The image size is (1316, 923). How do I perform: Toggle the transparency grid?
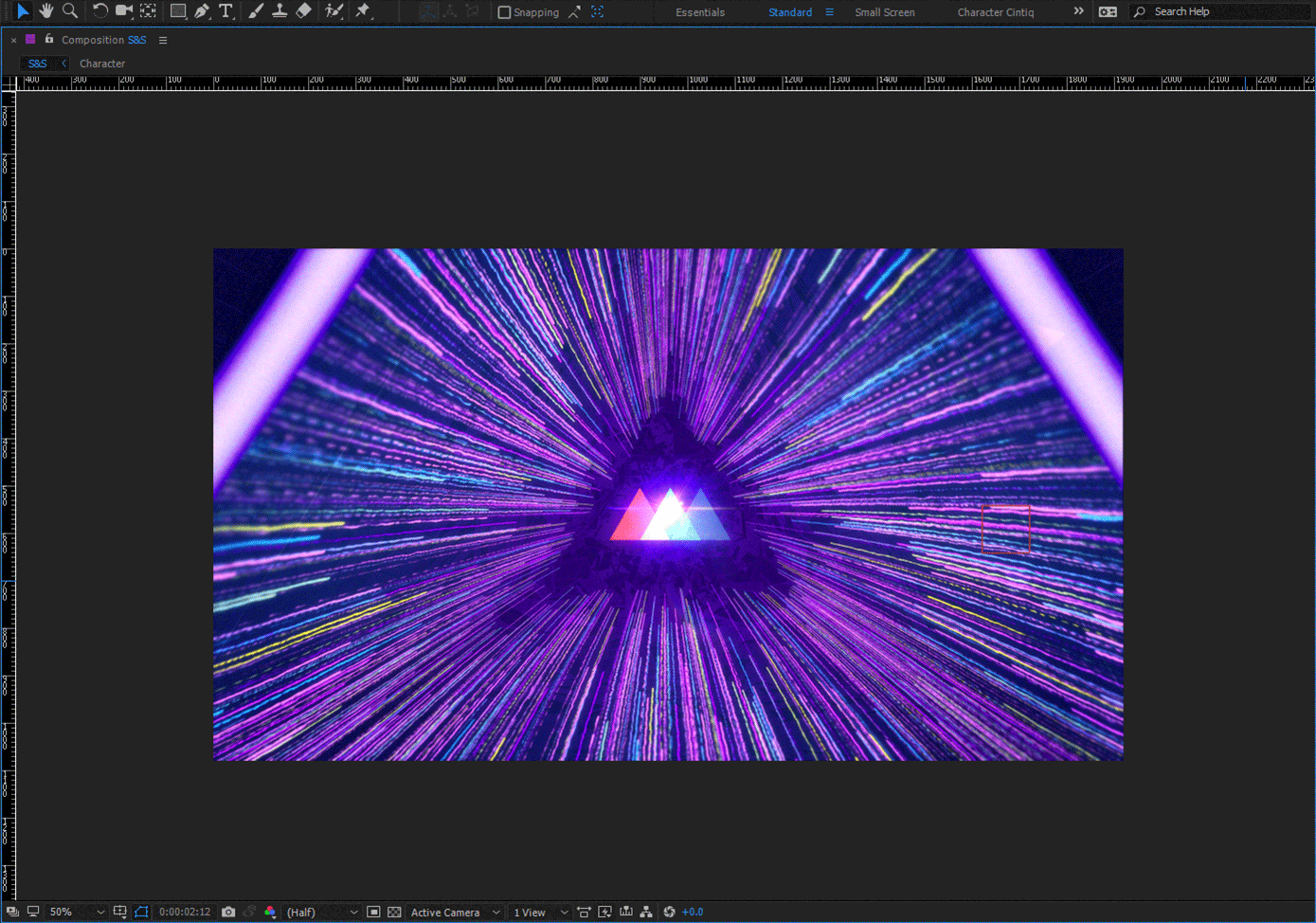394,912
